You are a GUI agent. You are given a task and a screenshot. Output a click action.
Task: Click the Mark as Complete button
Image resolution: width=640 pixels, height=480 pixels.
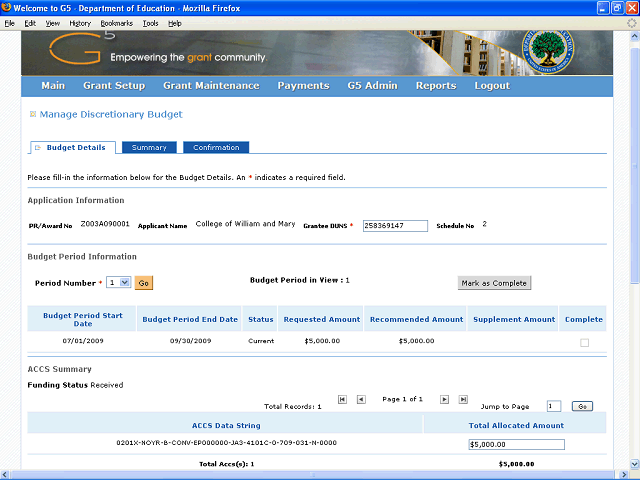point(494,283)
